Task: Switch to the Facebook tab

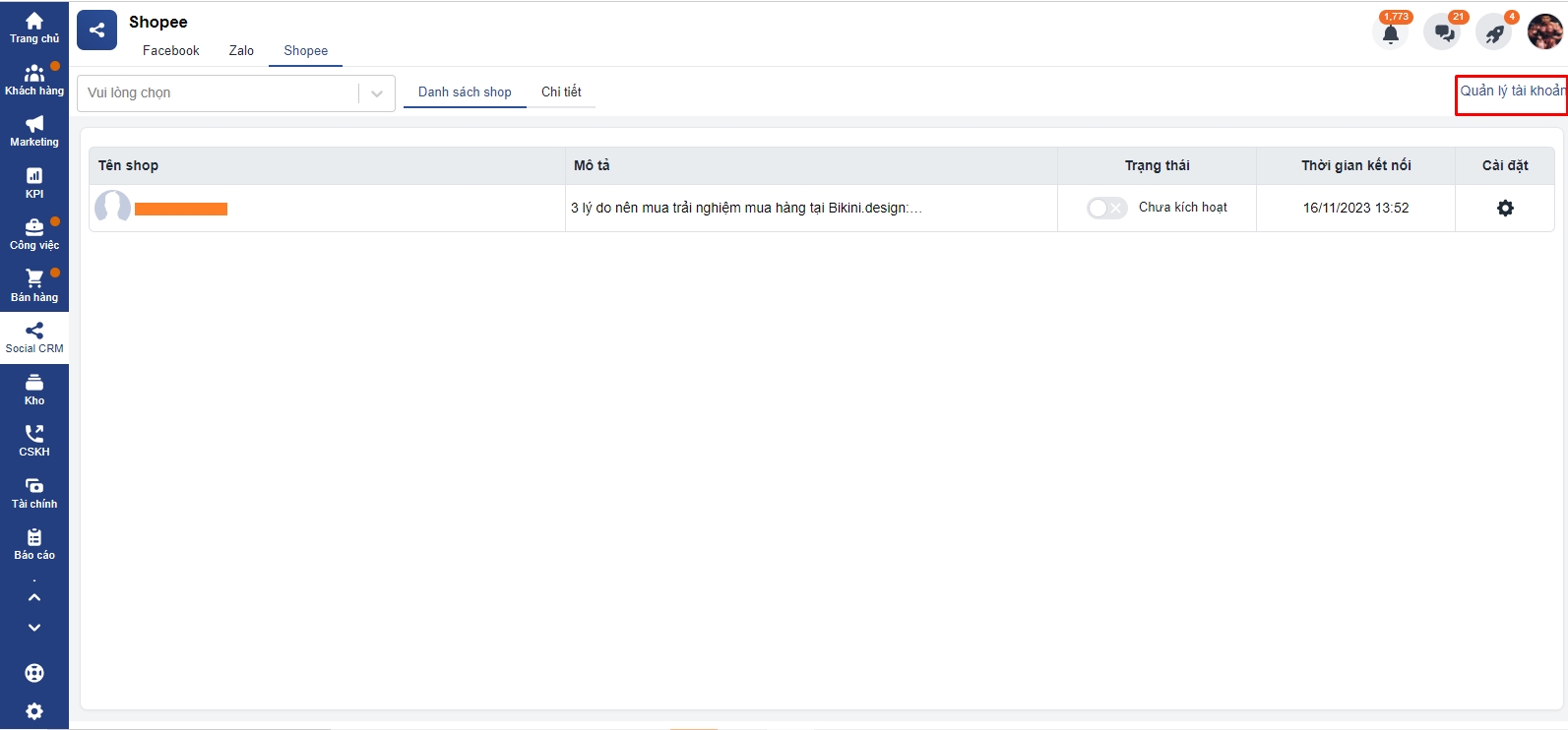Action: point(170,51)
